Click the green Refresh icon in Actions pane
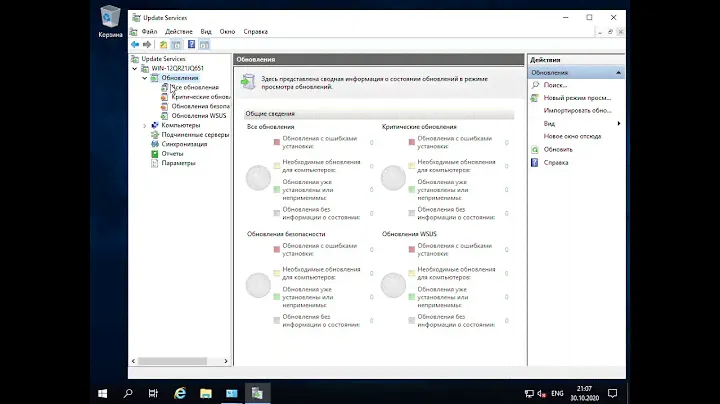This screenshot has height=404, width=720. tap(535, 149)
